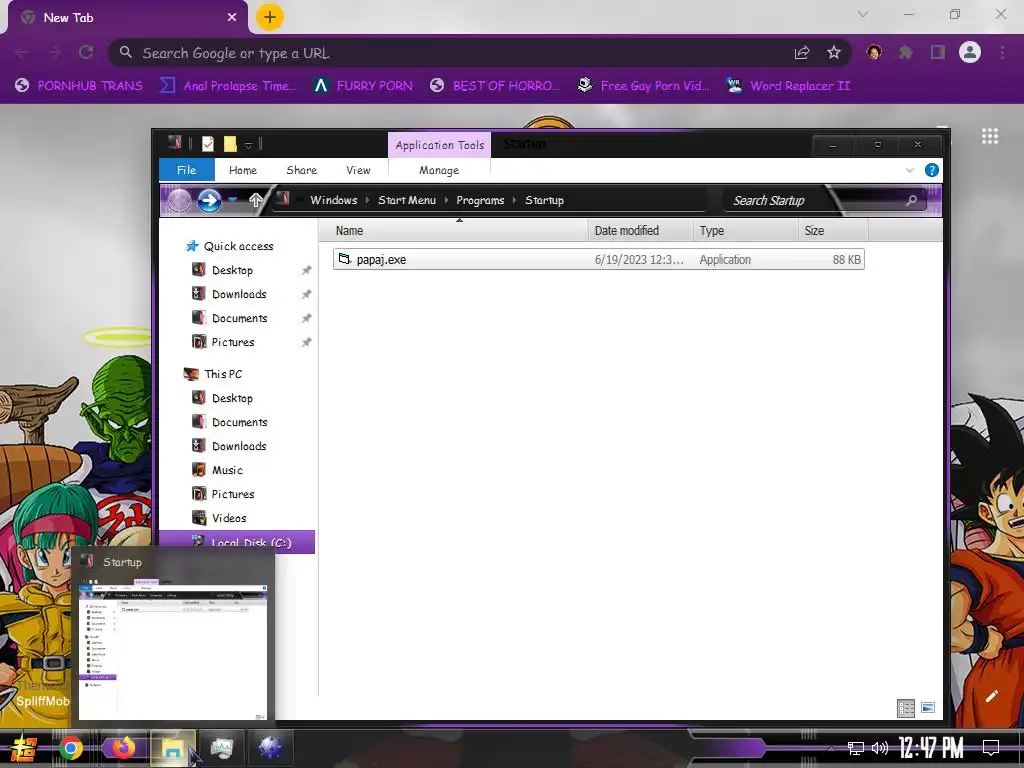
Task: Click the pin icon beside Quick access Pictures
Action: pyautogui.click(x=306, y=342)
